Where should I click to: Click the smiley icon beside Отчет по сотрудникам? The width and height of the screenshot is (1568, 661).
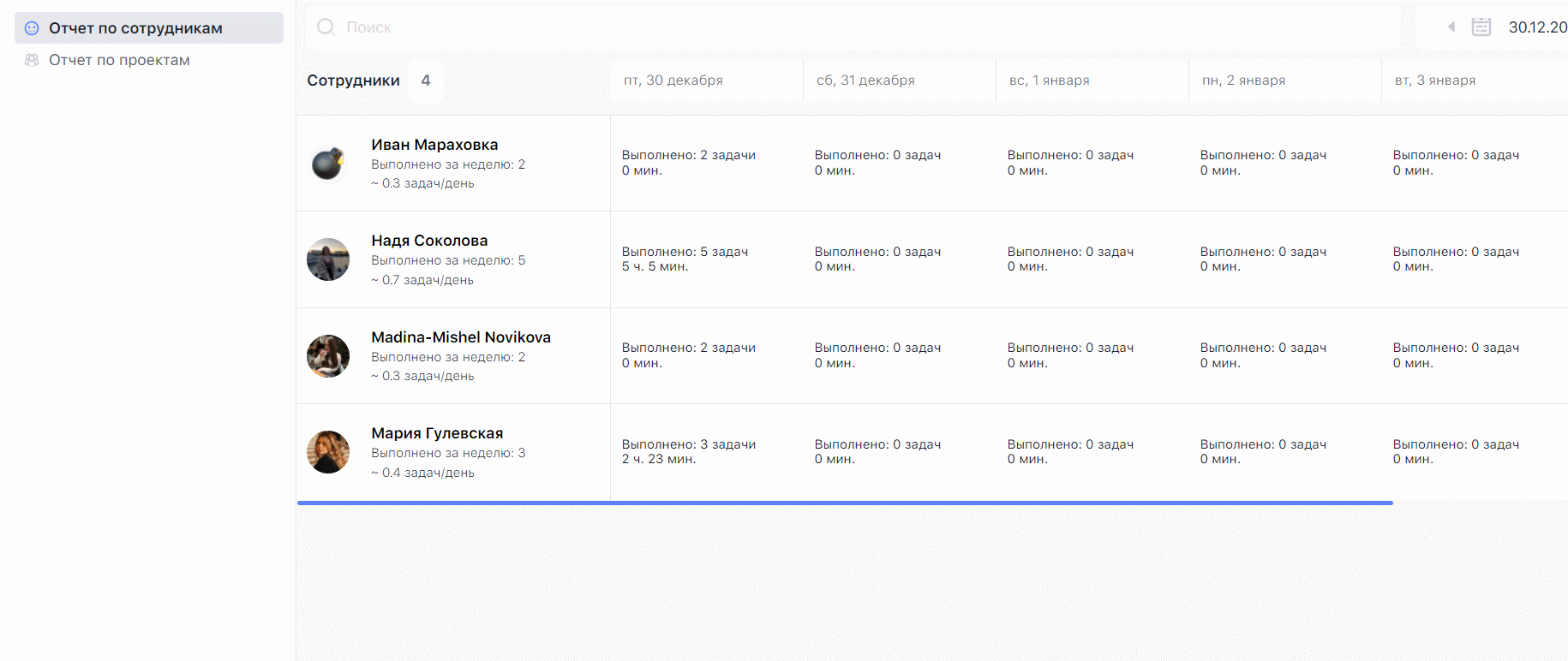[32, 28]
